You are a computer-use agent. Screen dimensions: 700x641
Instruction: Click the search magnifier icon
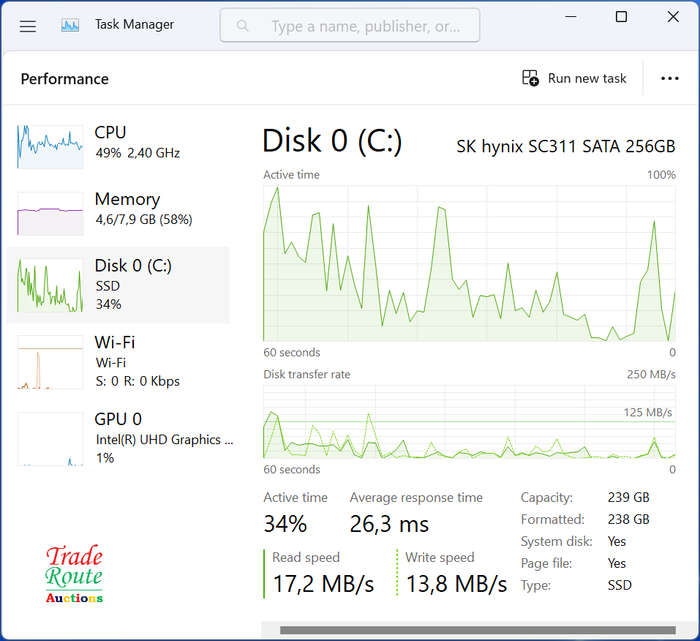click(242, 26)
